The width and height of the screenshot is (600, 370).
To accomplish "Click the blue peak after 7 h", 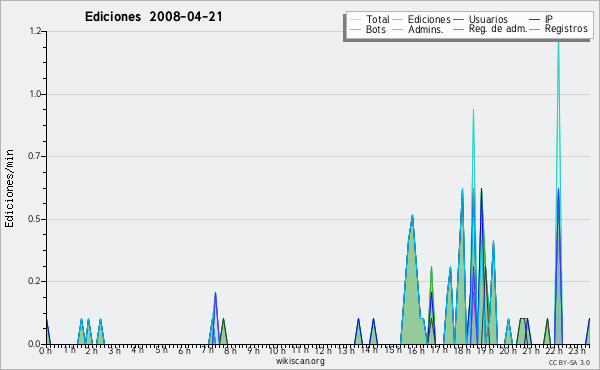I will [215, 294].
